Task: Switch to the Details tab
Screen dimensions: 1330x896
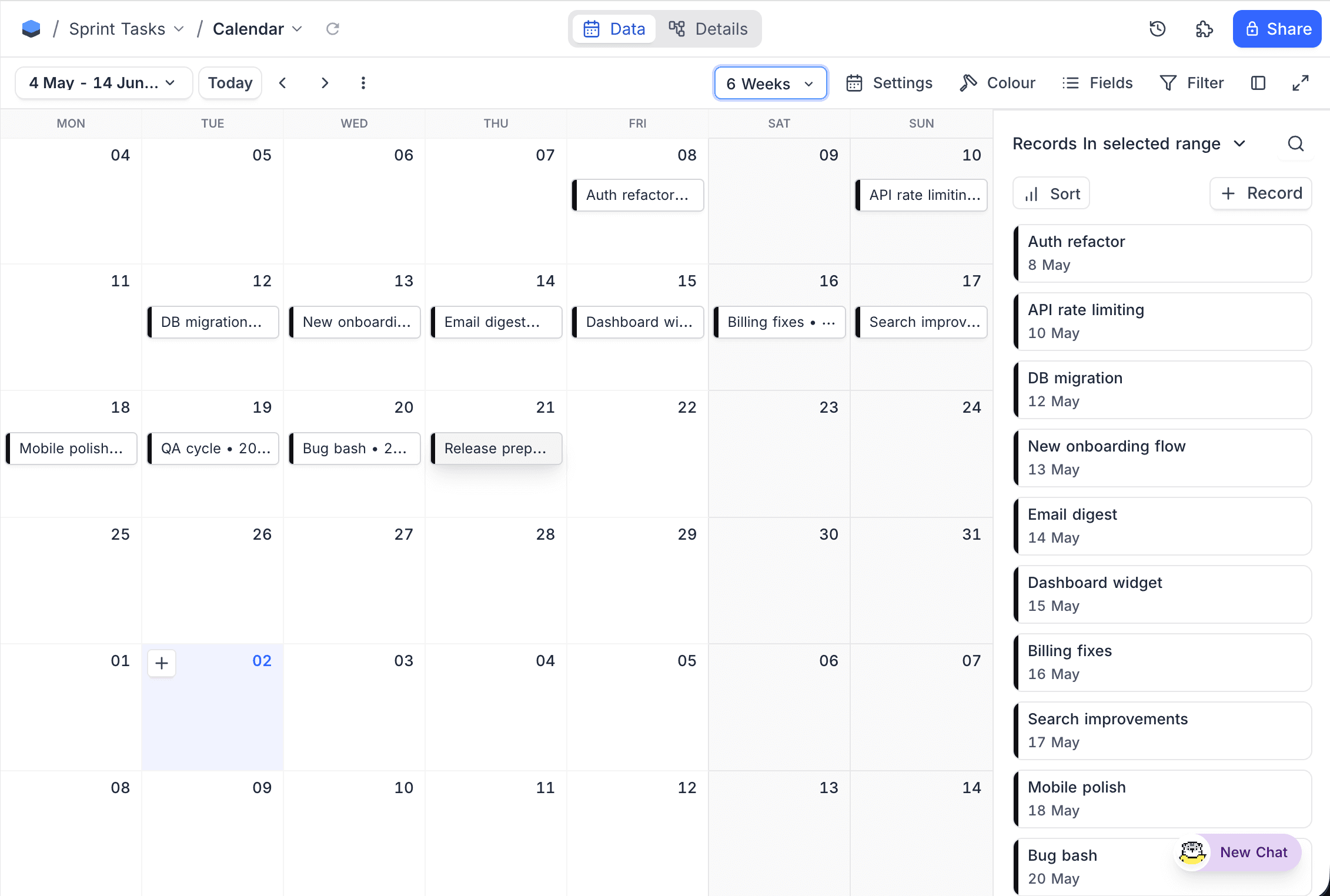Action: pyautogui.click(x=708, y=29)
